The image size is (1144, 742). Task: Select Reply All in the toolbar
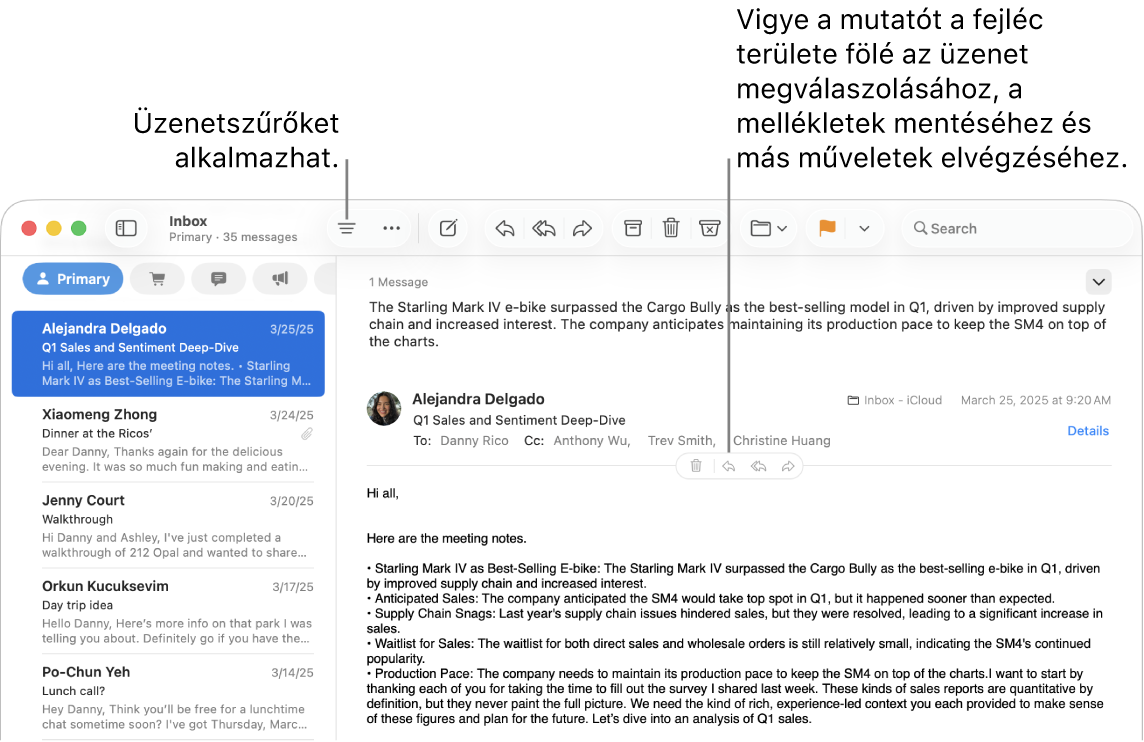coord(543,228)
